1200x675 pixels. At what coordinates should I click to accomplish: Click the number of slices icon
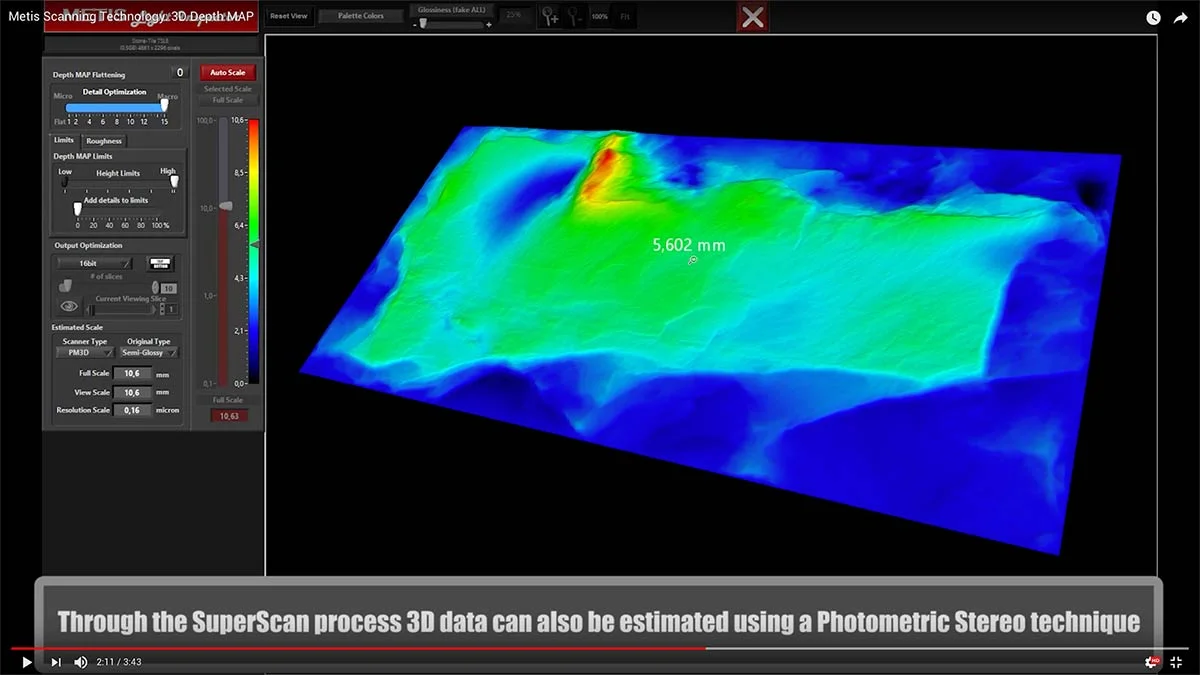point(65,286)
